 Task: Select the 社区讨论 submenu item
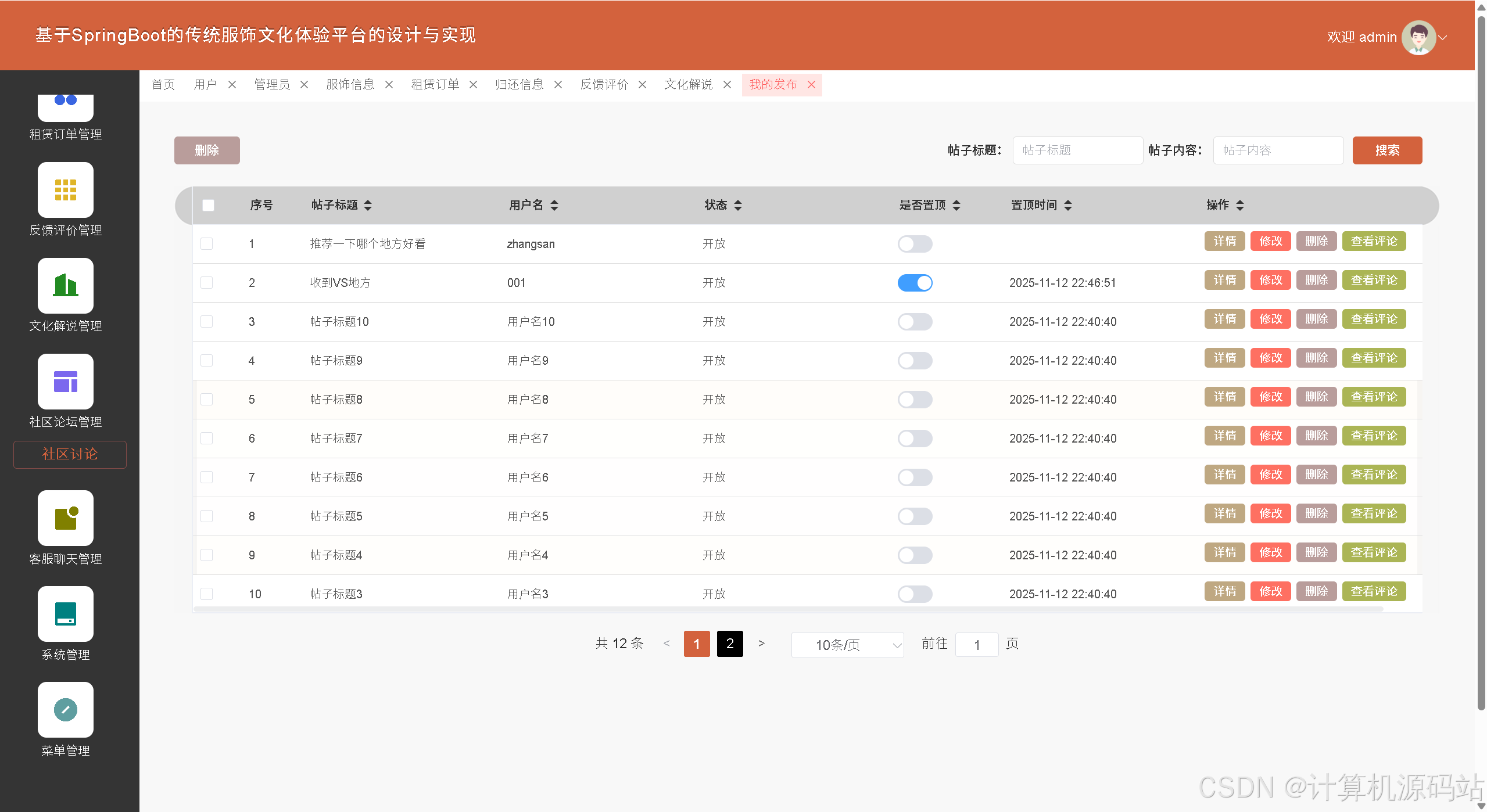point(70,454)
